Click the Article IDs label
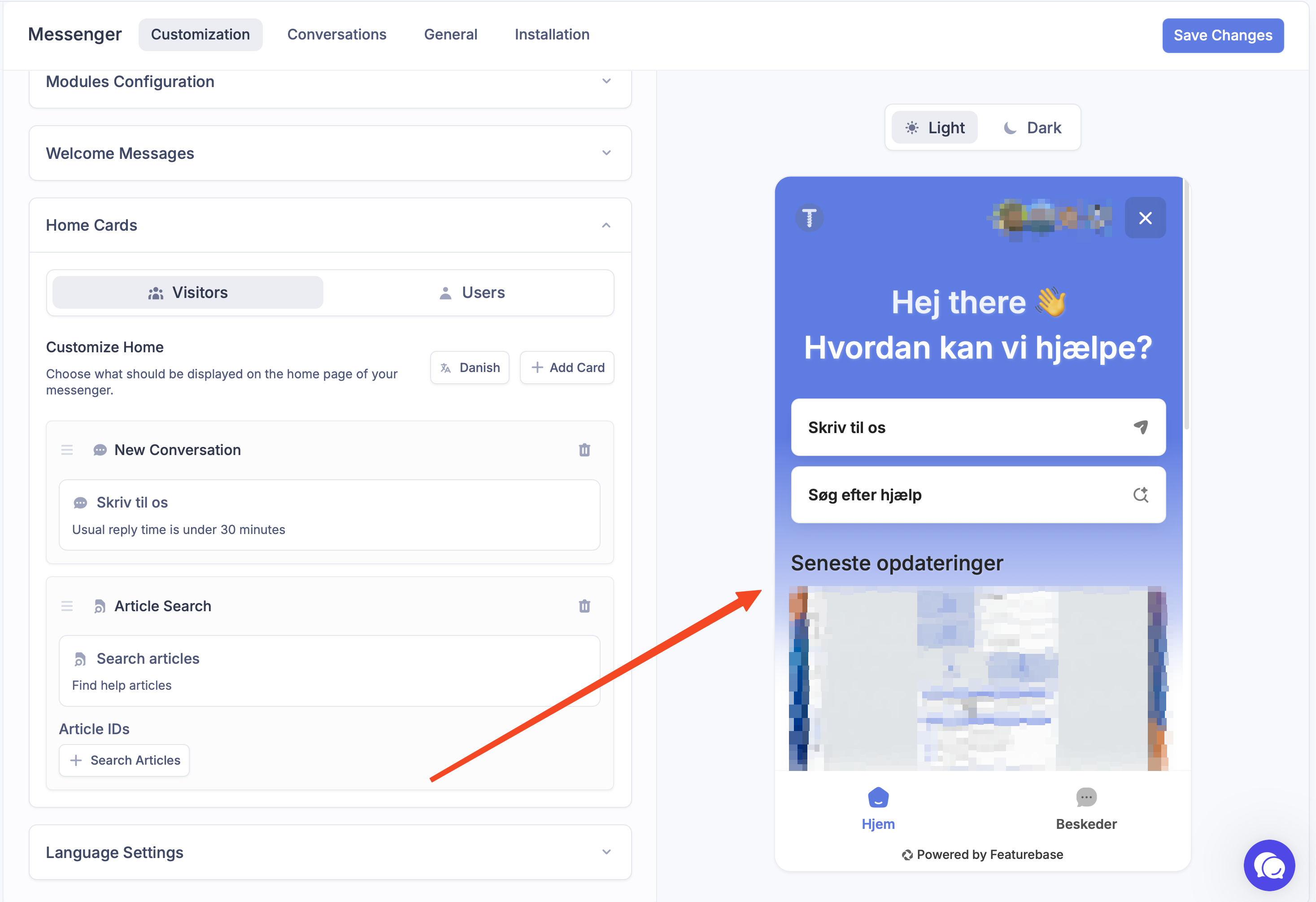 point(94,729)
